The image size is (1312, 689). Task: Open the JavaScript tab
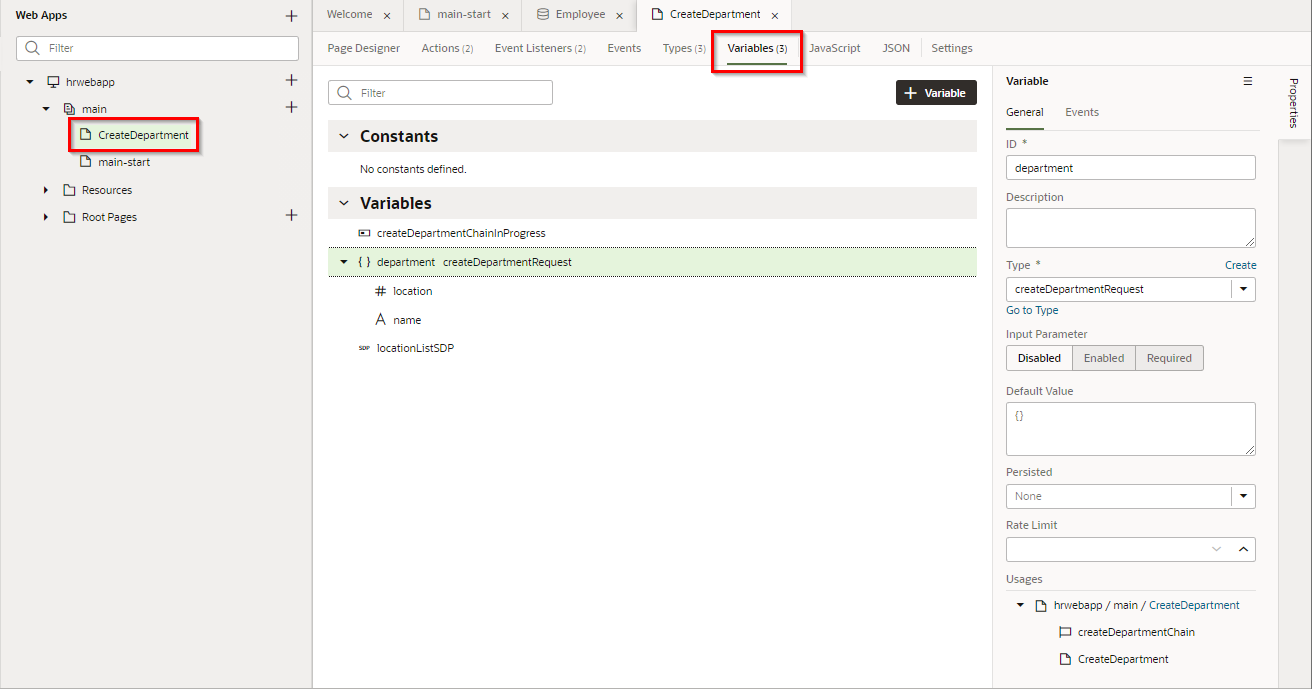(834, 48)
